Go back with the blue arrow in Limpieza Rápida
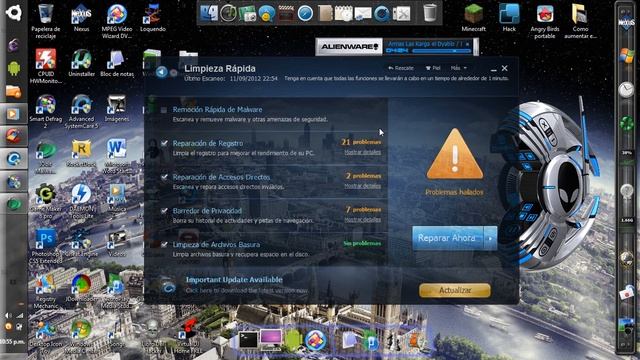This screenshot has height=360, width=640. [162, 72]
